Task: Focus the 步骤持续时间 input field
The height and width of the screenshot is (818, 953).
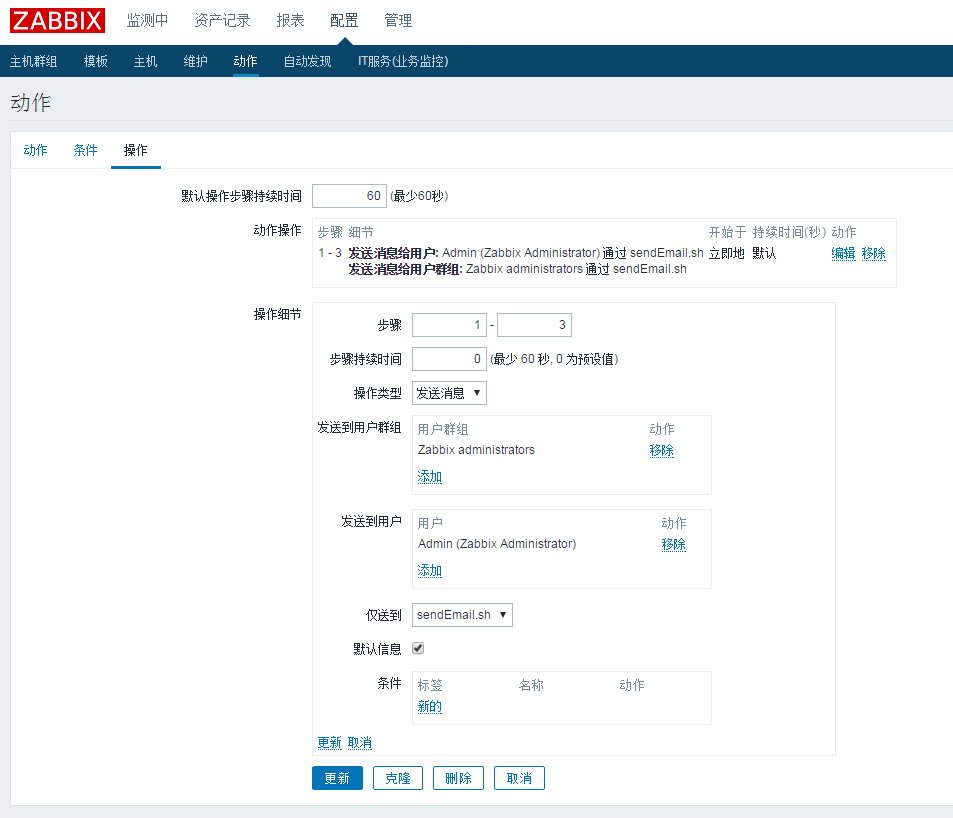Action: click(x=449, y=359)
